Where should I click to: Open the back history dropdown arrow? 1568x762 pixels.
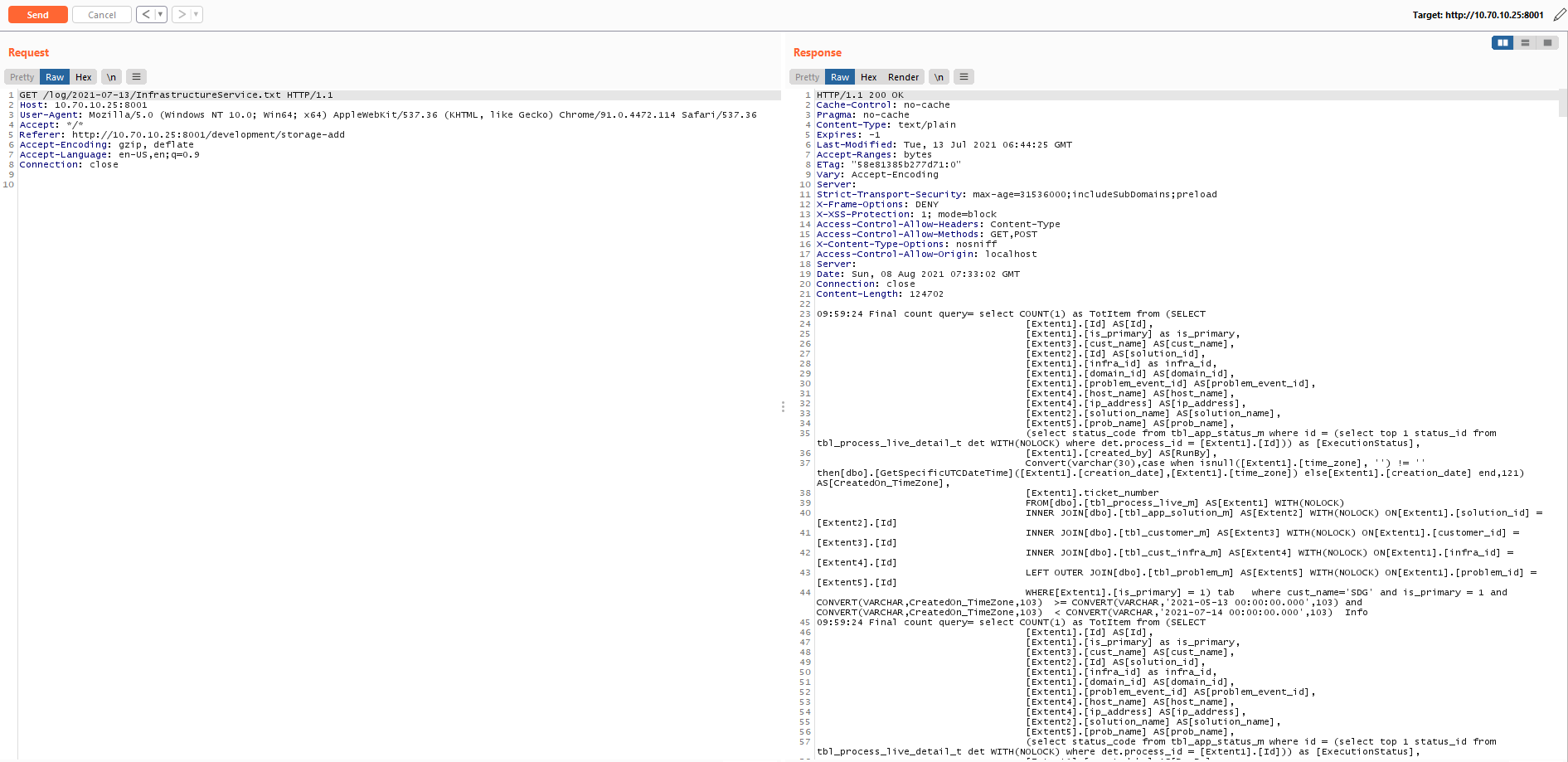161,14
